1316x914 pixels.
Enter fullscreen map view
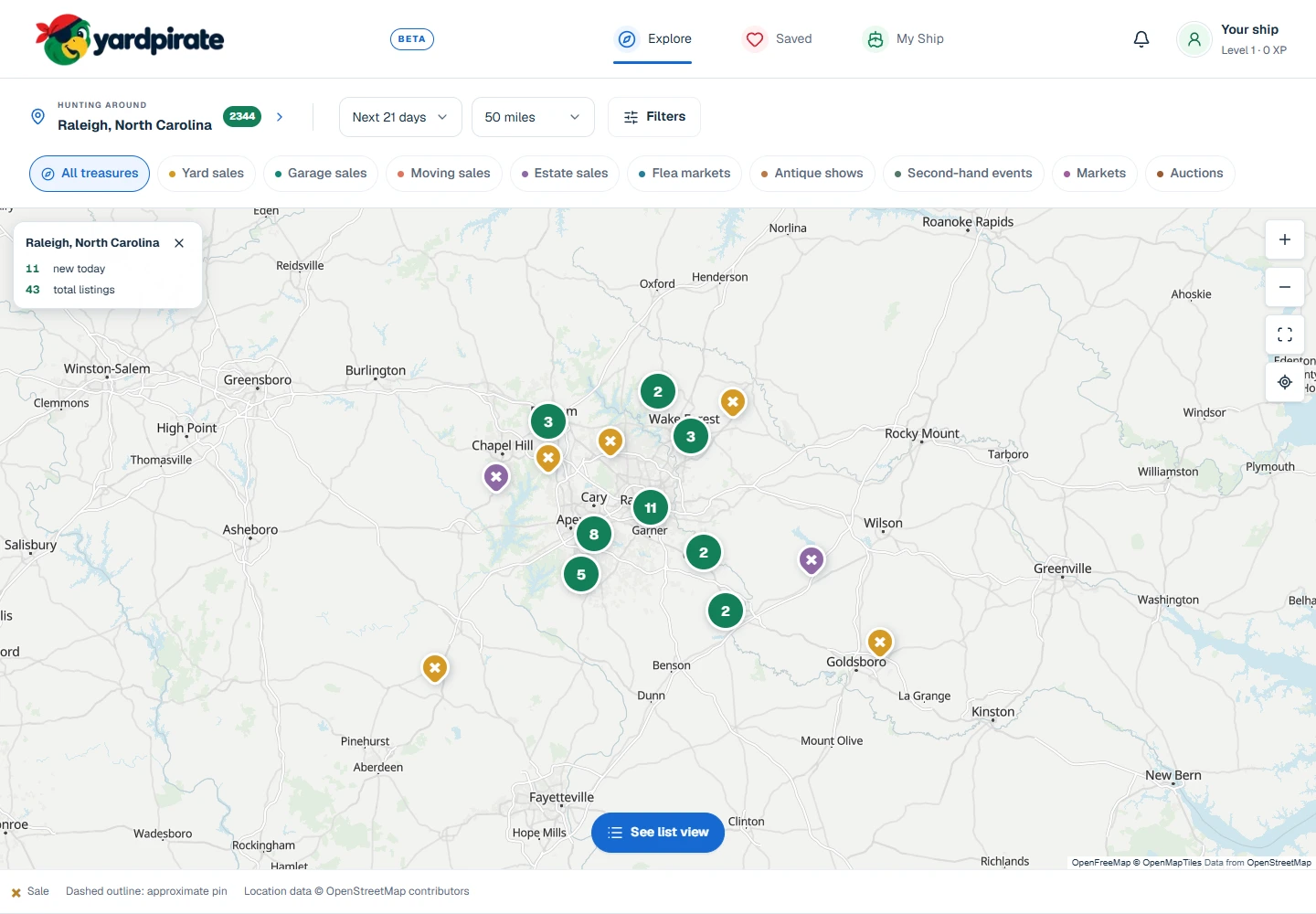point(1285,335)
